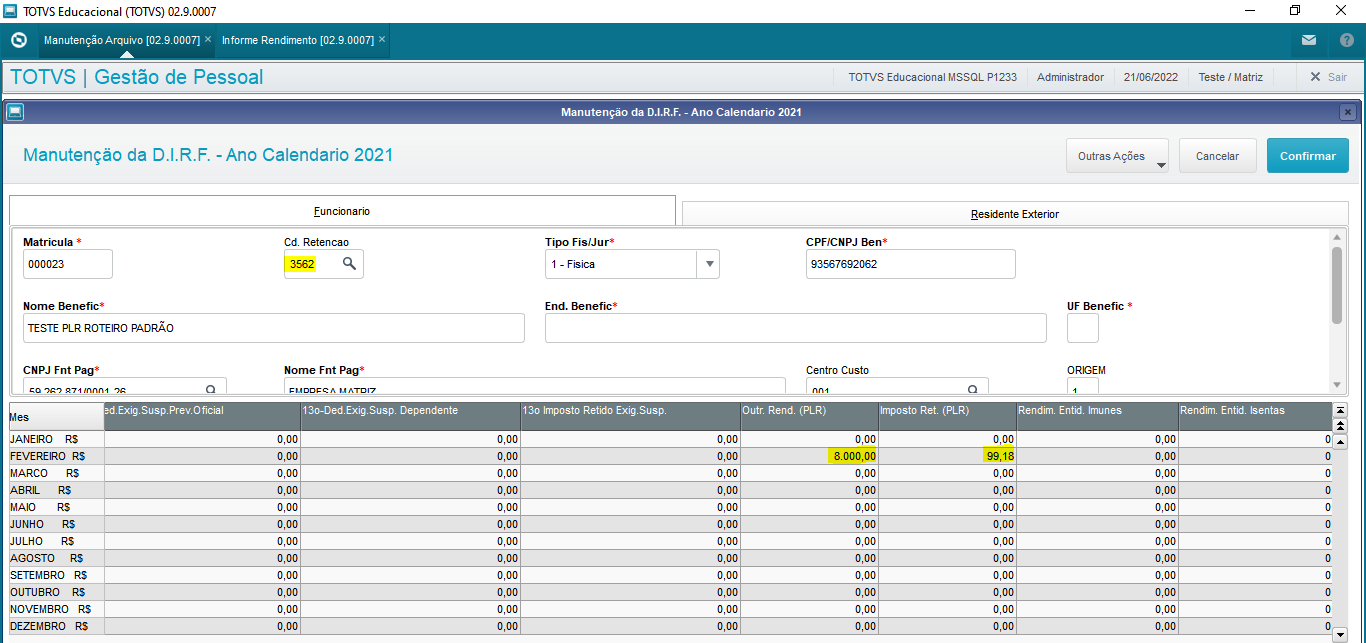Screen dimensions: 1366x643
Task: Expand the Outras Ações menu
Action: pyautogui.click(x=1118, y=156)
